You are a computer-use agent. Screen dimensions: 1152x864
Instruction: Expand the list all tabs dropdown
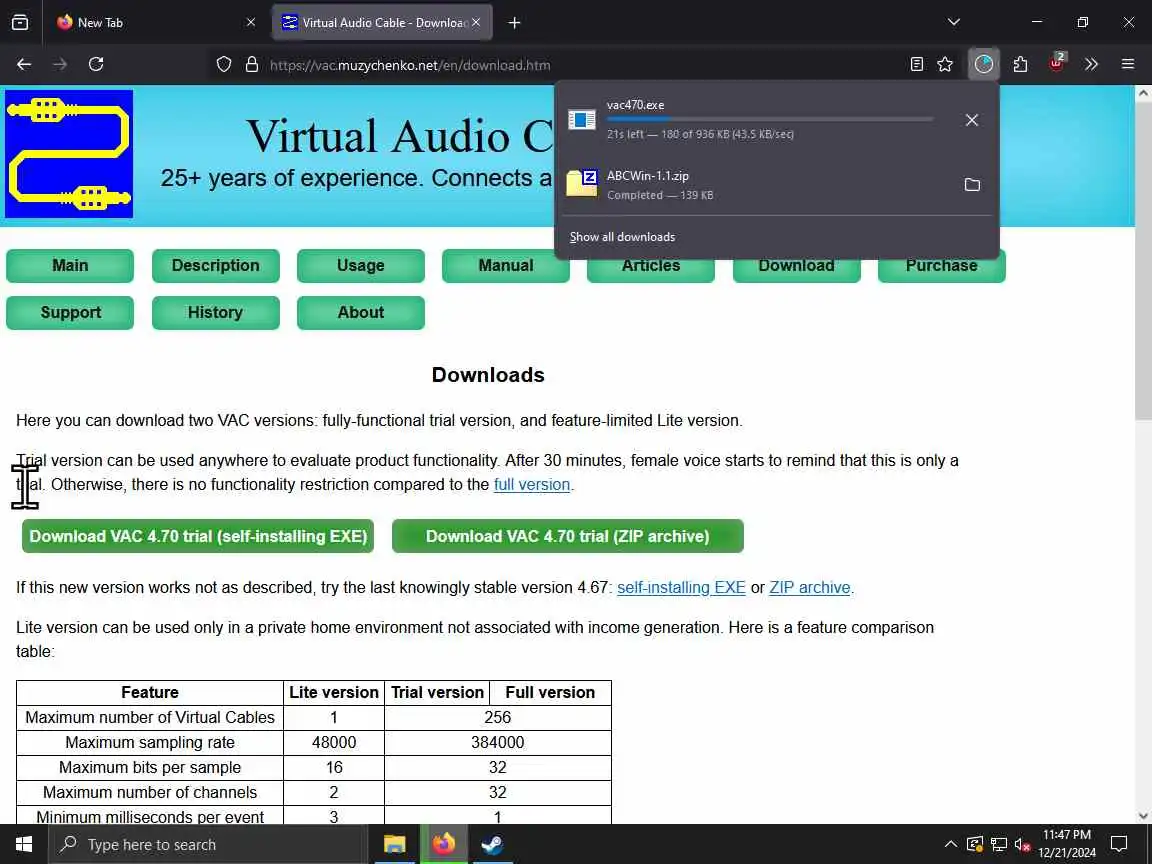[954, 22]
